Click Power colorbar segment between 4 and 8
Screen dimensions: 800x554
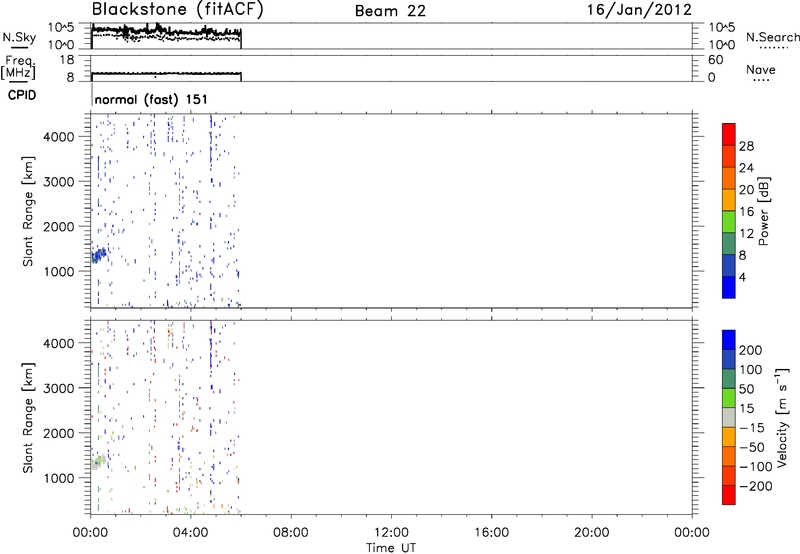point(729,265)
